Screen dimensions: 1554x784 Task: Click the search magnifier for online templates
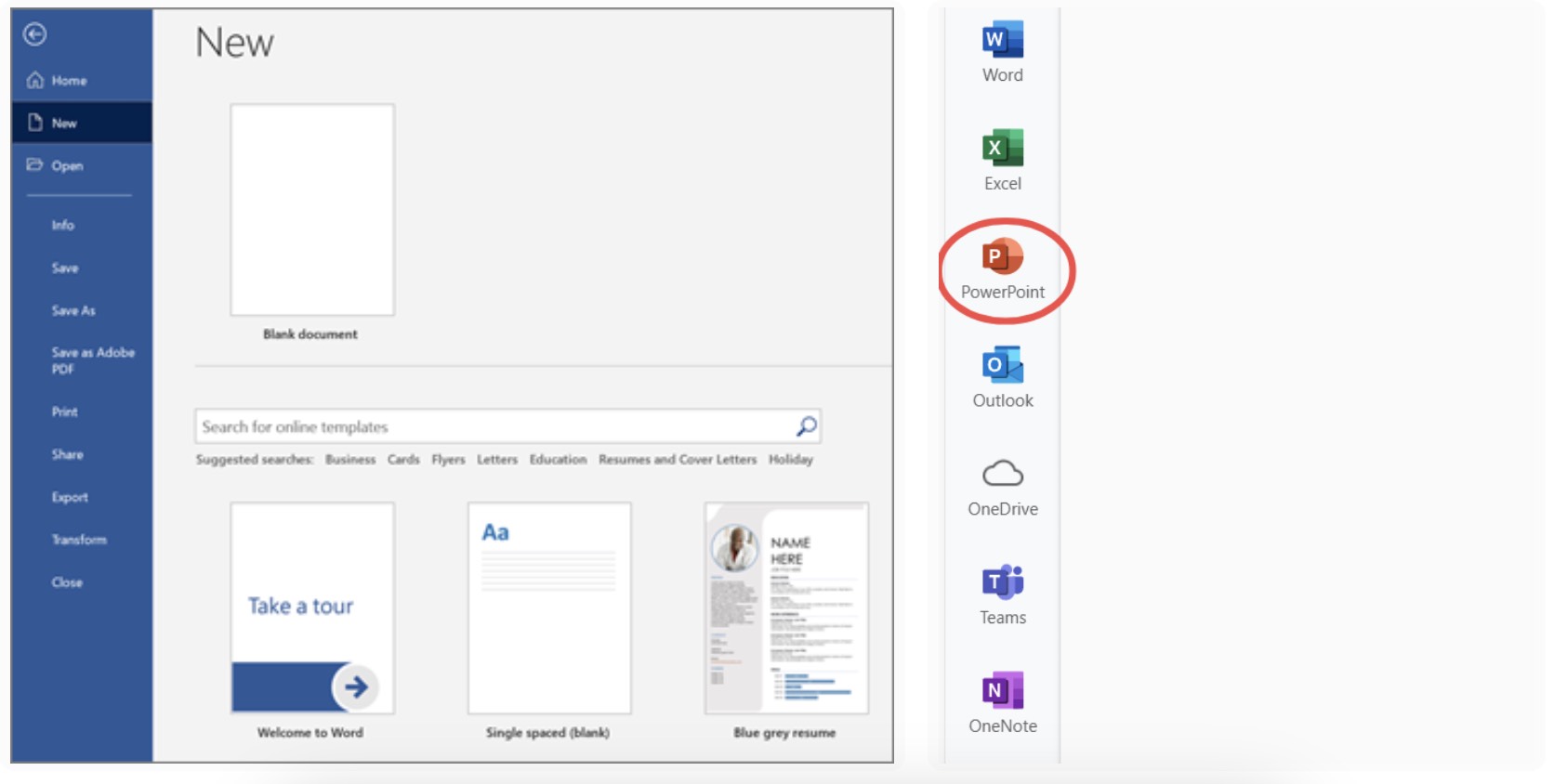(807, 426)
